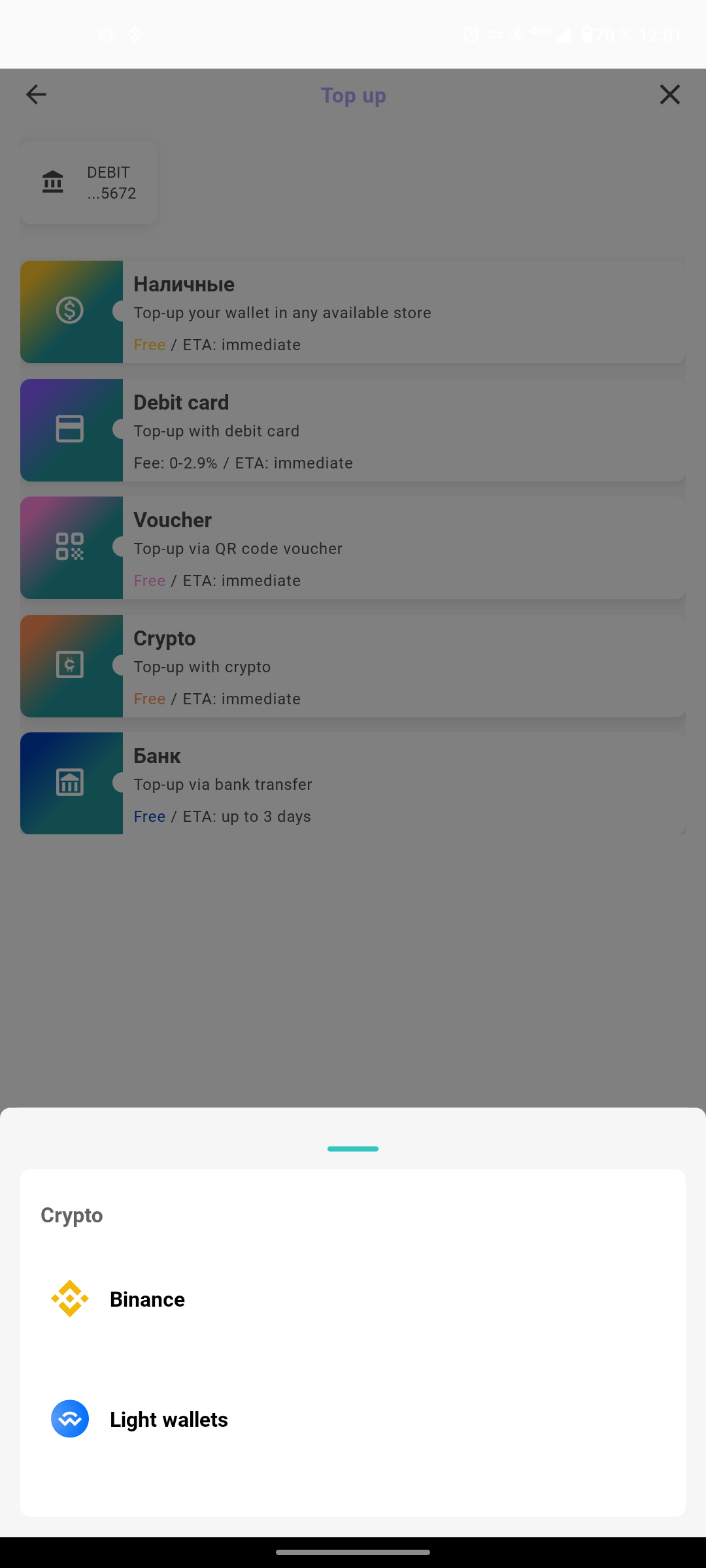Tap the dollar cash icon tile
Image resolution: width=706 pixels, height=1568 pixels.
[71, 312]
